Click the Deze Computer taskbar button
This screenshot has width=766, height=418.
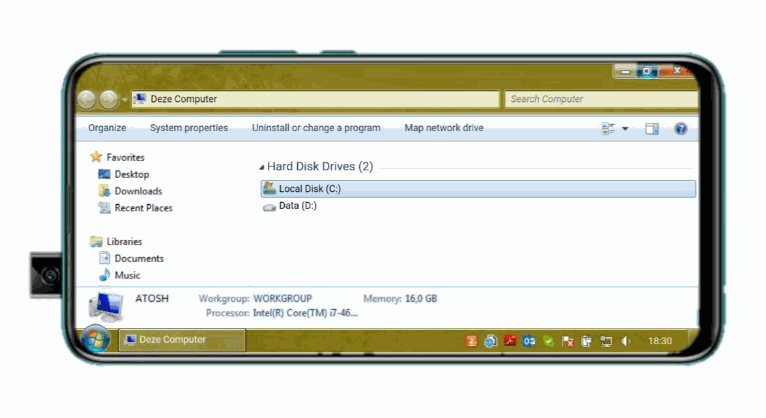(182, 340)
